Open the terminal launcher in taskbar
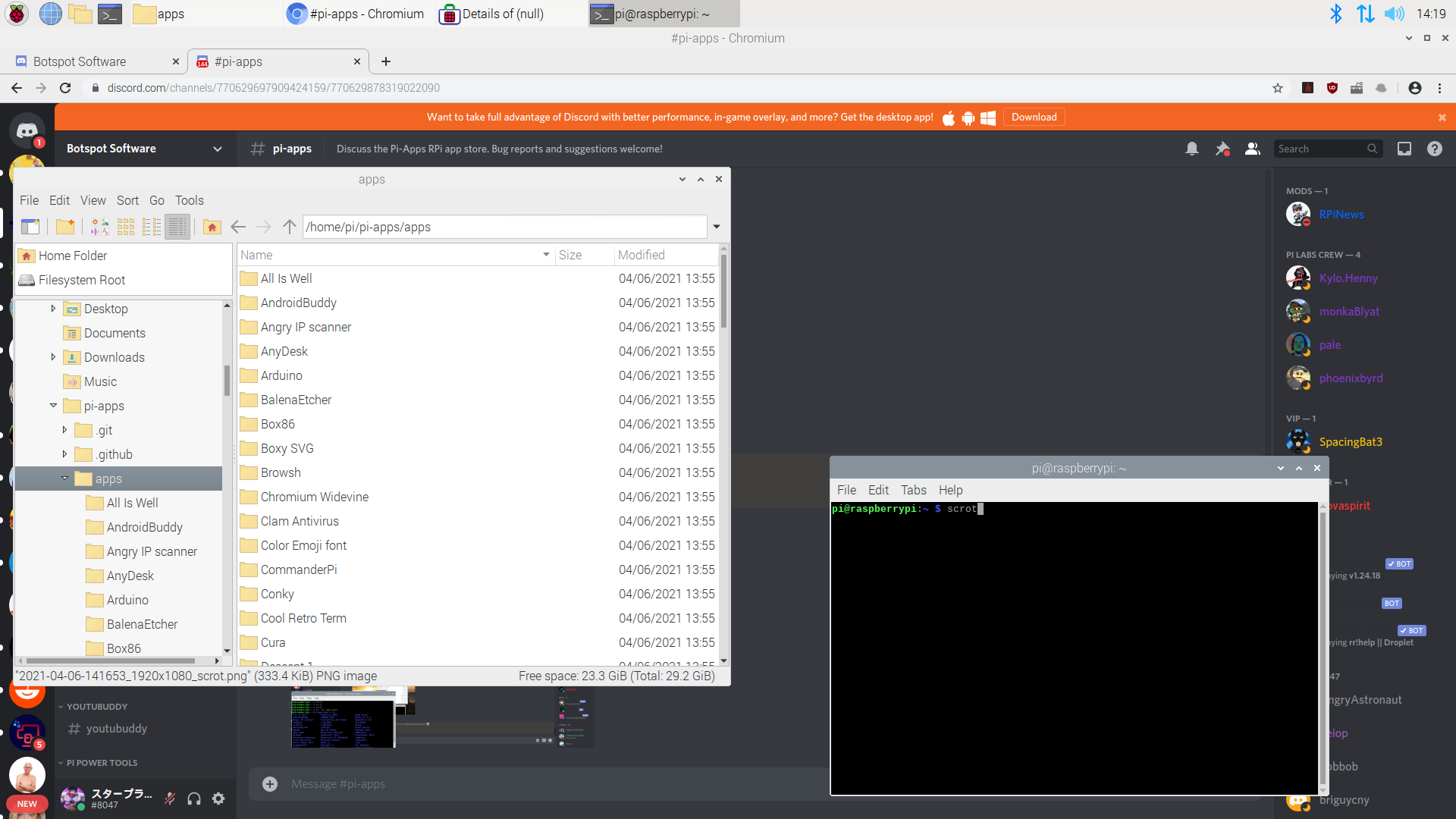 pos(110,14)
